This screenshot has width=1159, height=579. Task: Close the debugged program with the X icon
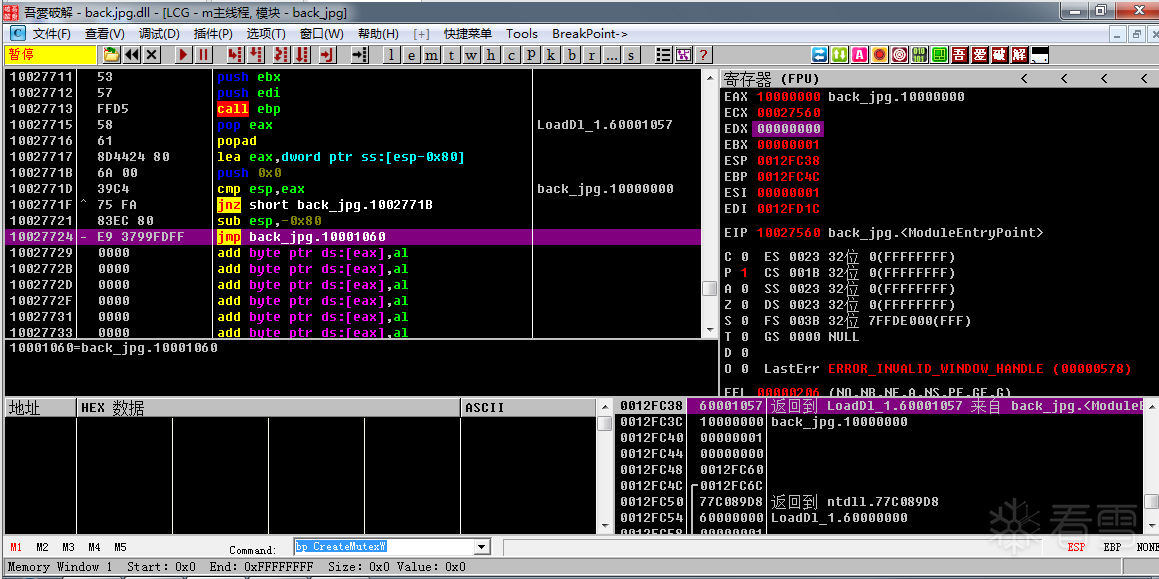tap(152, 55)
